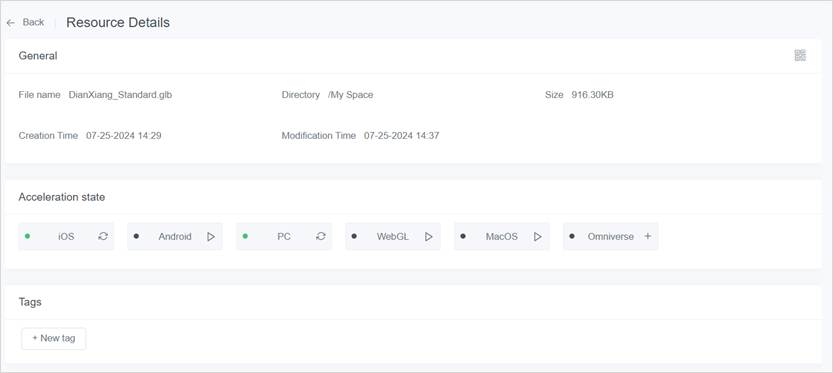Select the Omniverse platform chip

(x=610, y=236)
